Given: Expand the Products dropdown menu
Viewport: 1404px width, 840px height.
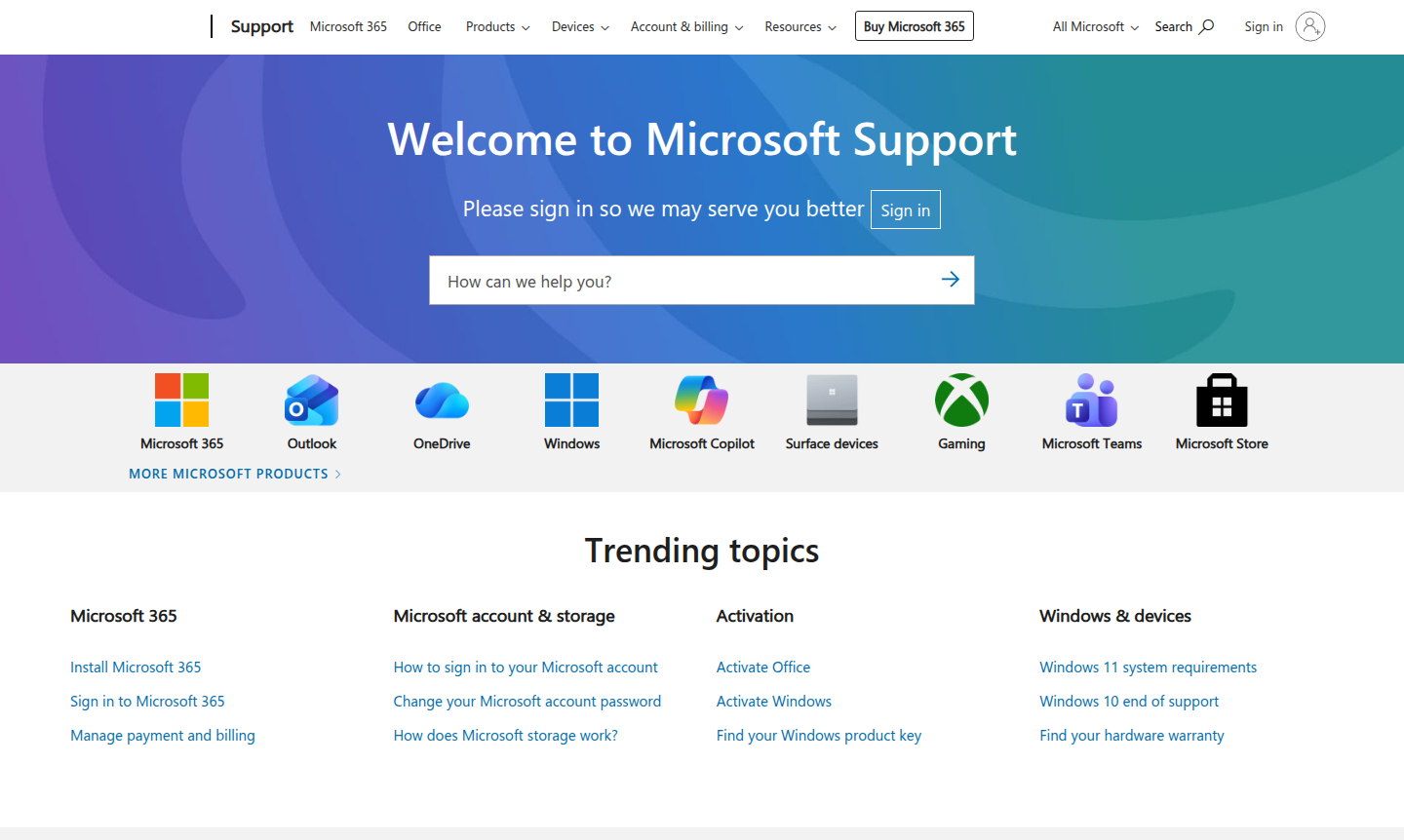Looking at the screenshot, I should 497,26.
